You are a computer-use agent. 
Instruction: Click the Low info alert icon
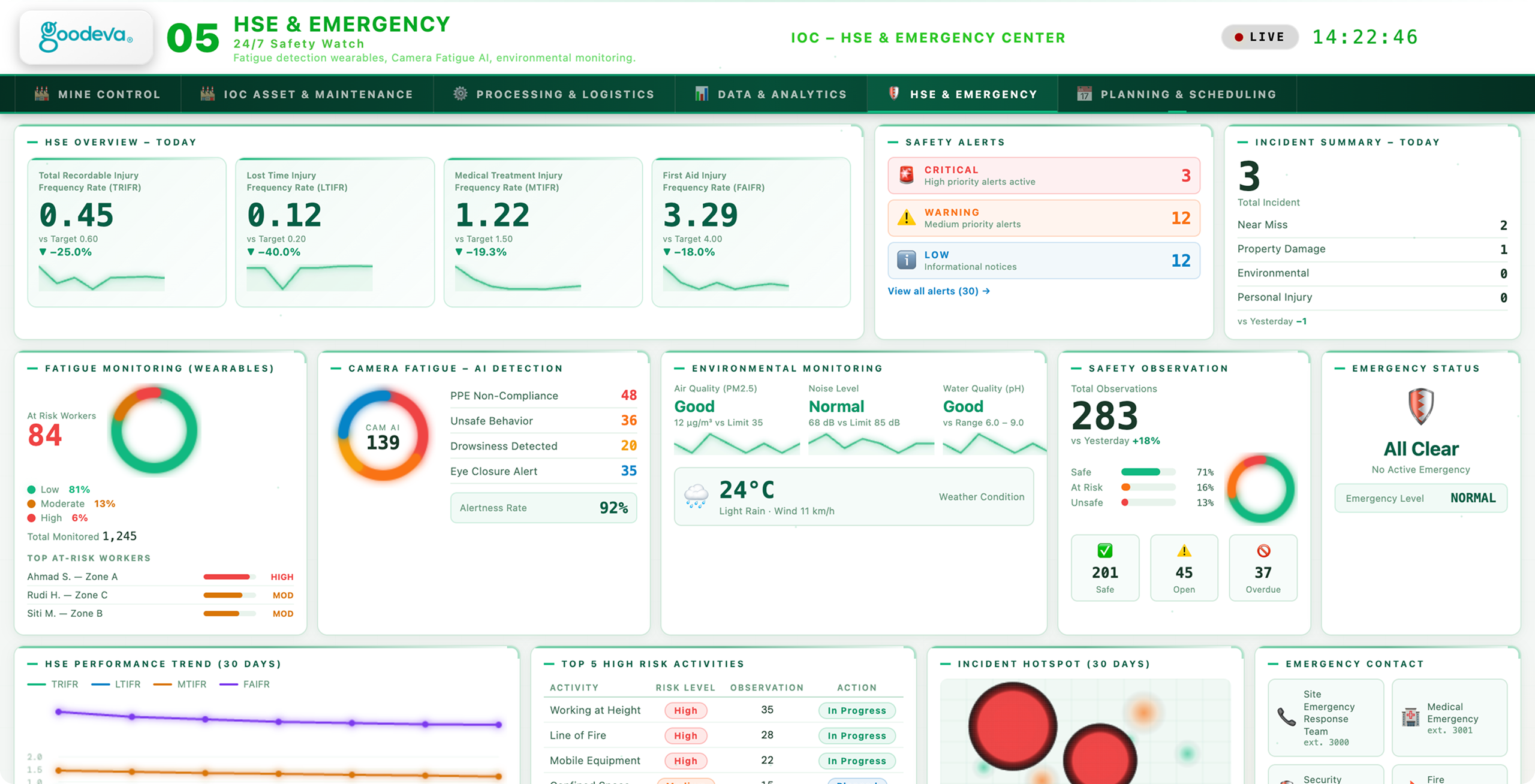coord(907,260)
